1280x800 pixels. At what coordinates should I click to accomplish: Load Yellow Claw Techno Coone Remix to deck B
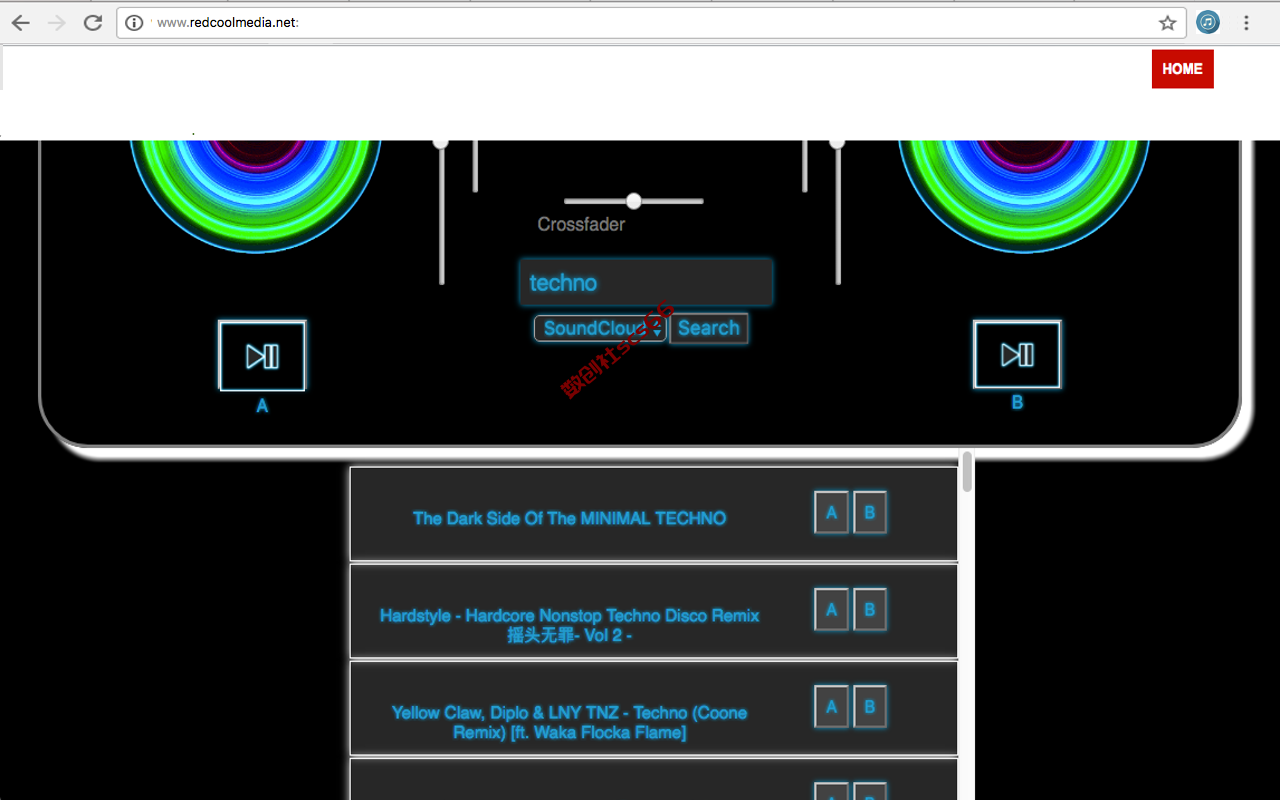869,707
